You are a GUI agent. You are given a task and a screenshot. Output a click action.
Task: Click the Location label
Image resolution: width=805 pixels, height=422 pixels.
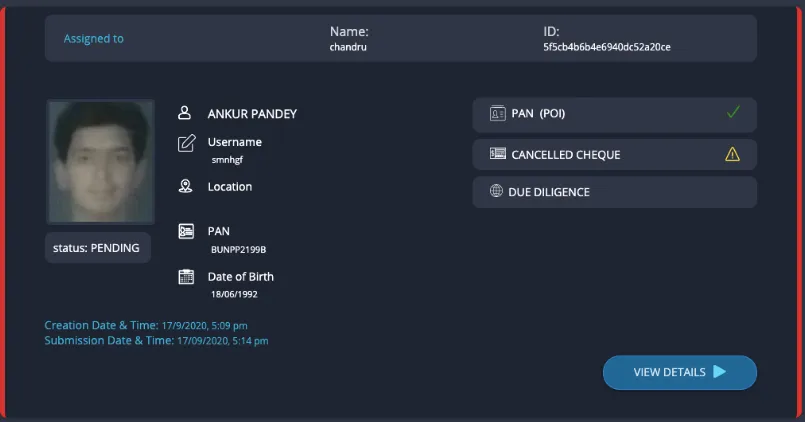point(229,187)
